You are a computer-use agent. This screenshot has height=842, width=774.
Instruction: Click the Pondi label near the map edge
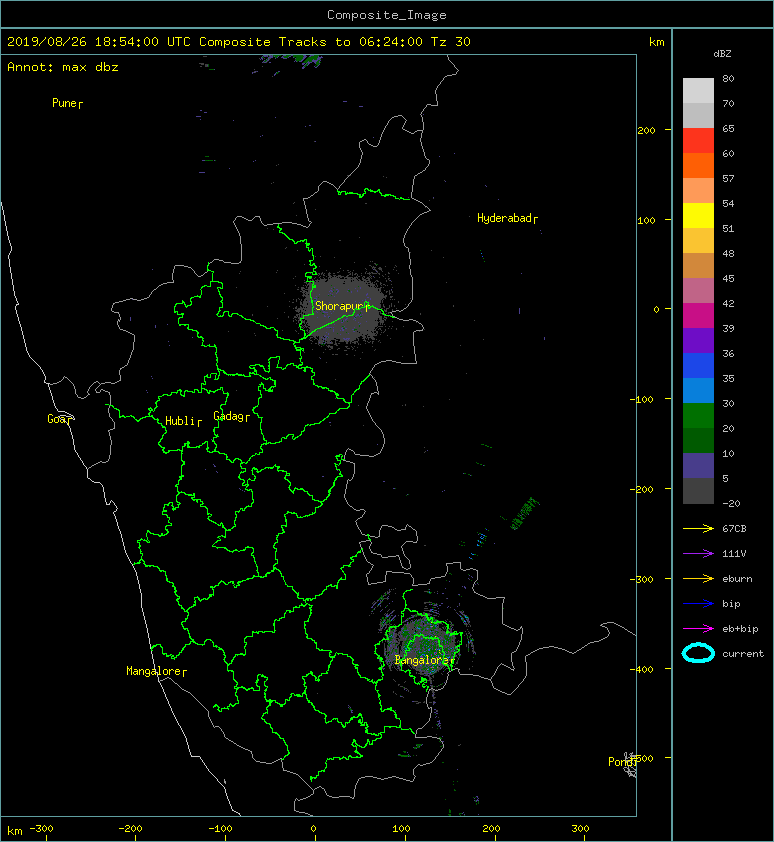point(622,762)
